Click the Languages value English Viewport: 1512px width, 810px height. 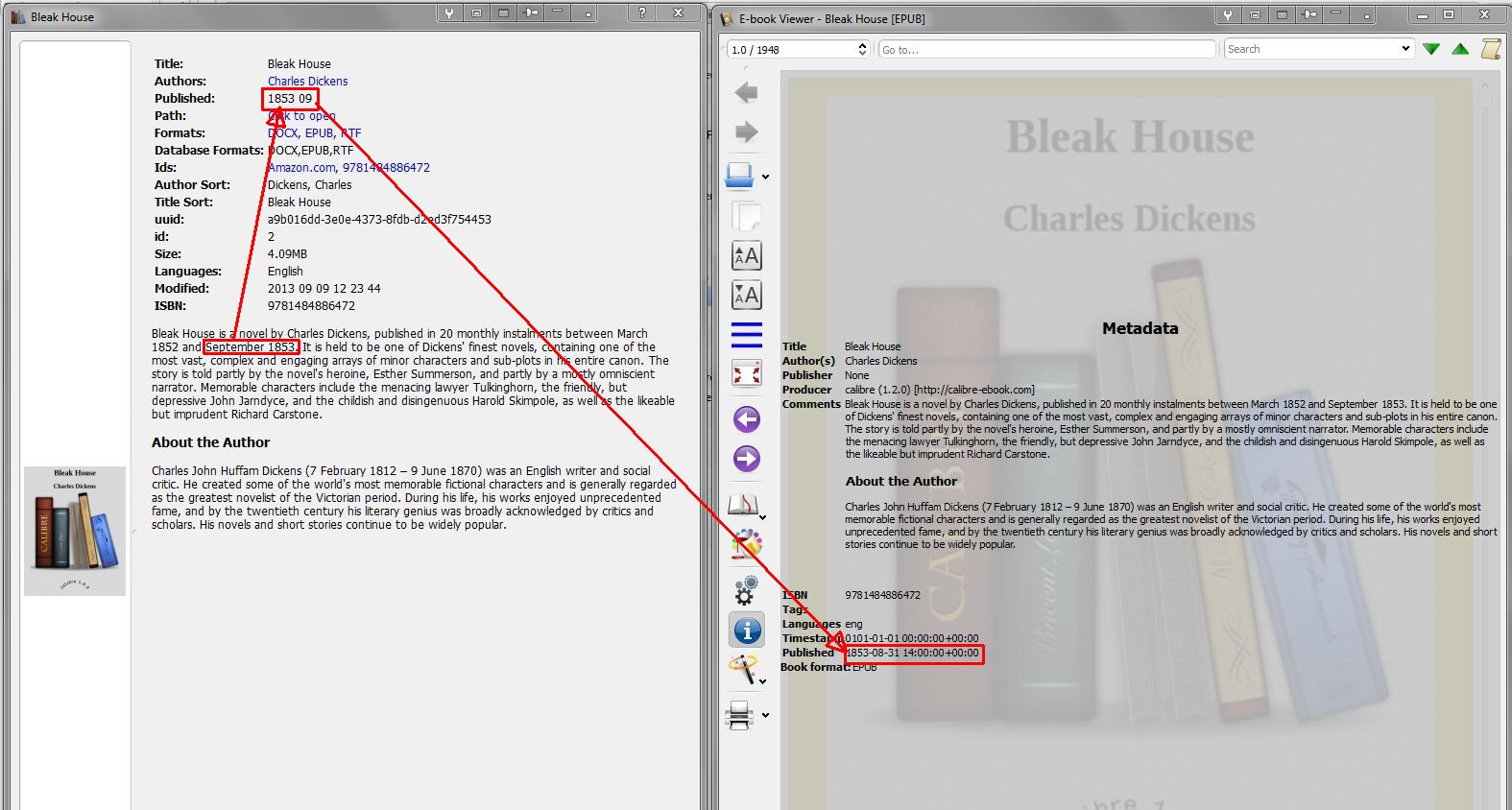pos(285,272)
